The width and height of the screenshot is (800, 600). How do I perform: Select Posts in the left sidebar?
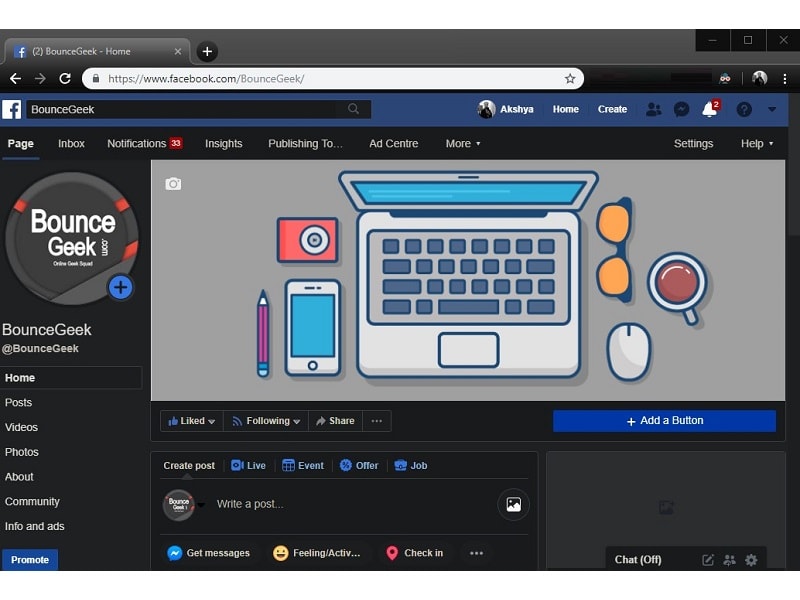(18, 403)
